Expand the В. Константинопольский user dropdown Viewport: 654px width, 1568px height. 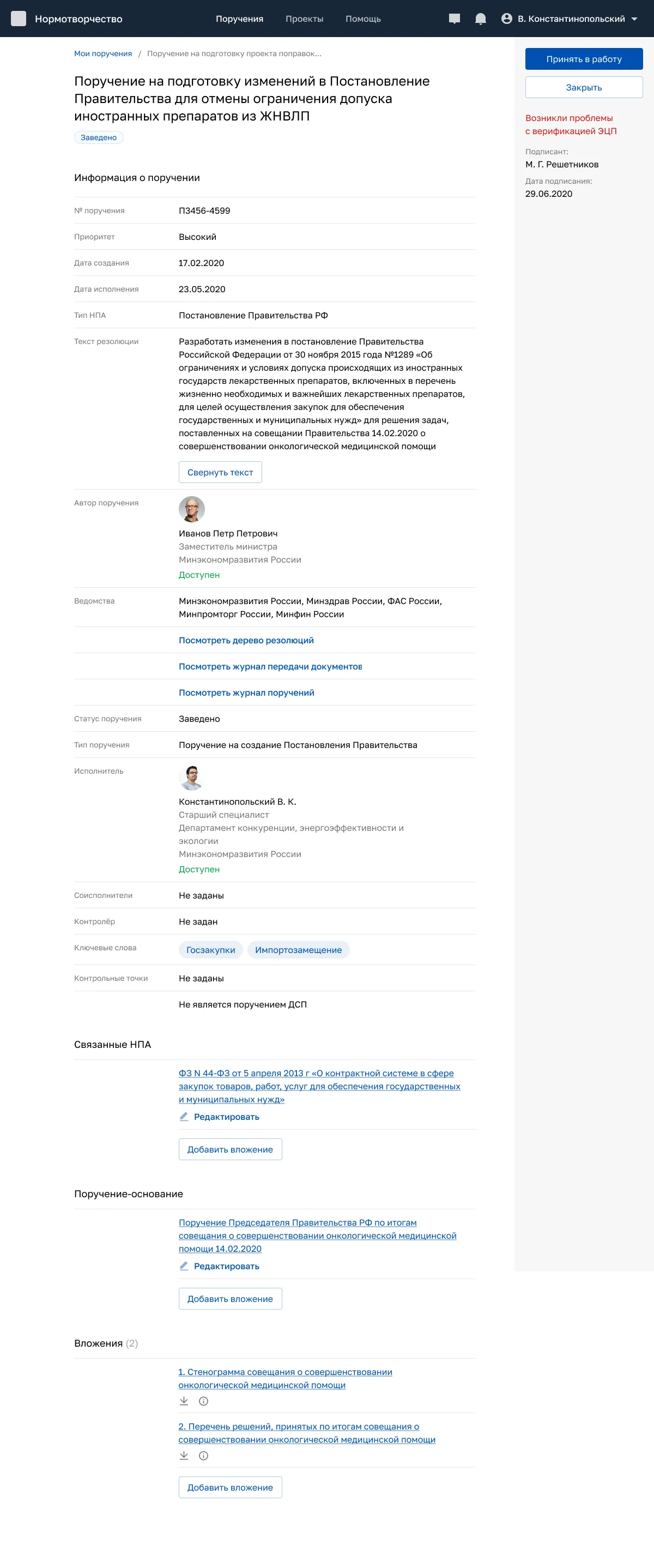[634, 19]
